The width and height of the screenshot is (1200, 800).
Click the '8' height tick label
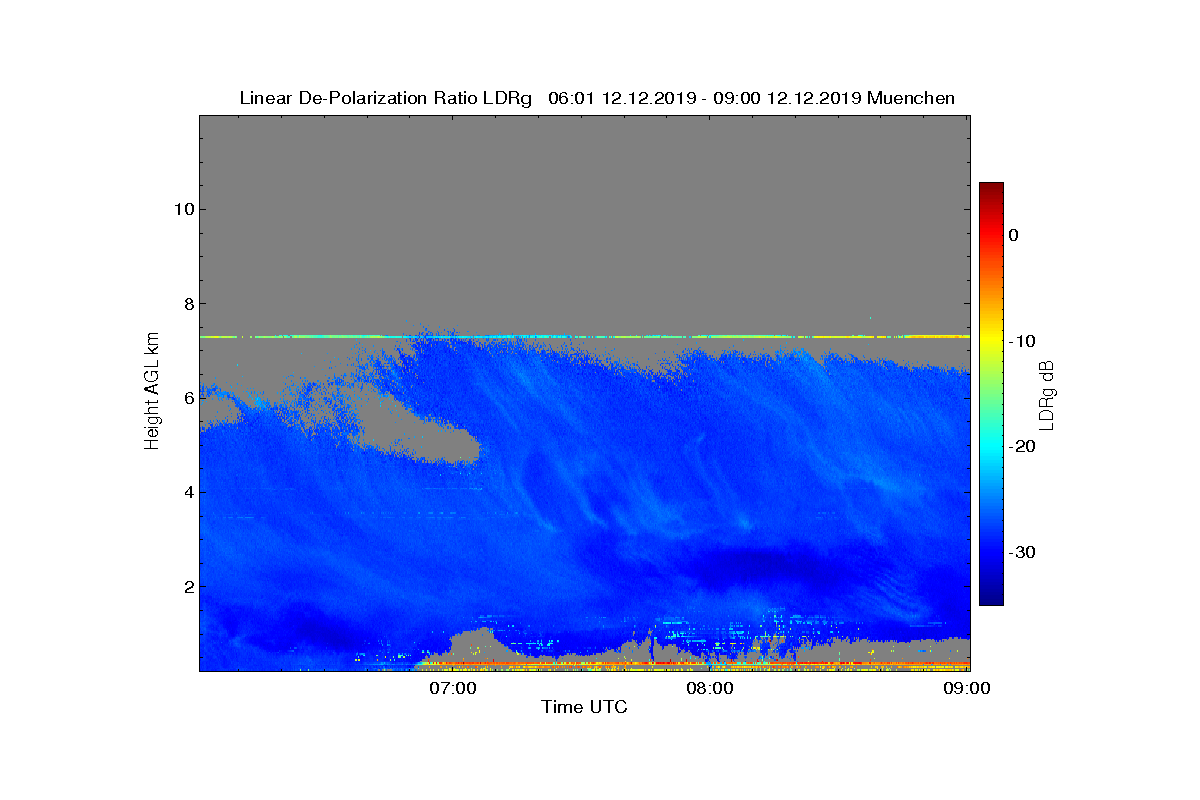click(x=187, y=303)
